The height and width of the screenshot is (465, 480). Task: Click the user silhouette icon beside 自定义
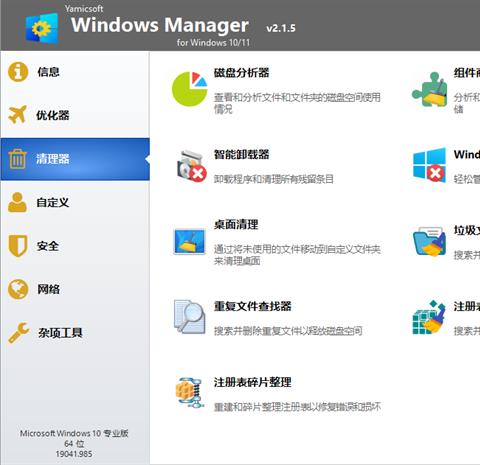coord(17,202)
